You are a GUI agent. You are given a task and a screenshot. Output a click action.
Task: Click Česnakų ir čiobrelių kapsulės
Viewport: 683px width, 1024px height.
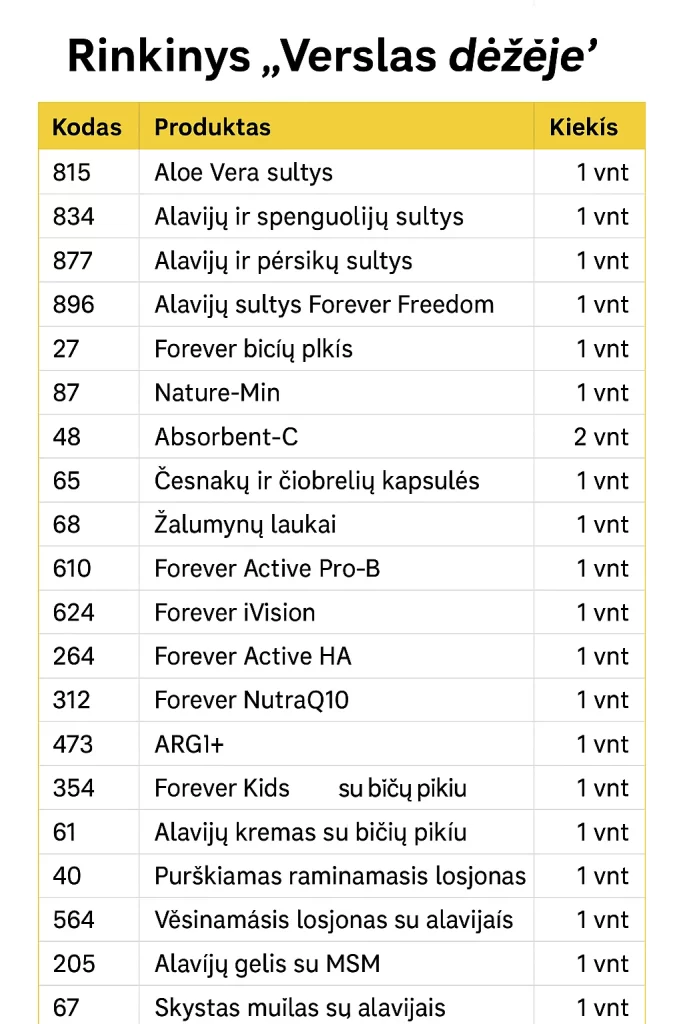tap(317, 481)
